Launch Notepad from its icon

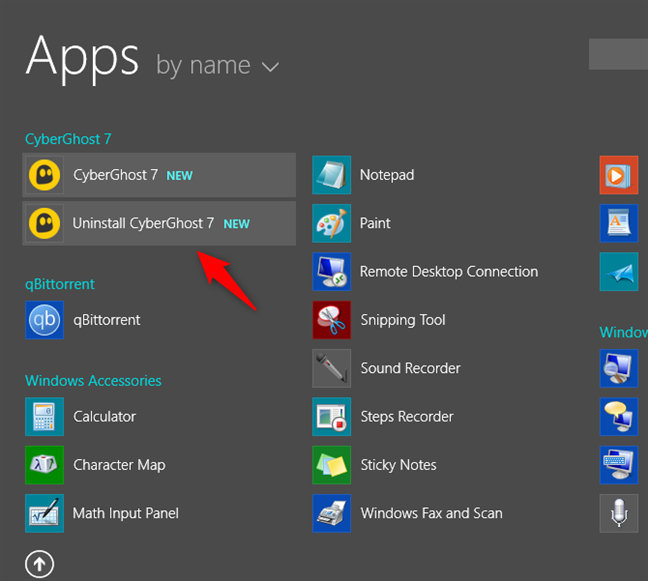(x=331, y=175)
